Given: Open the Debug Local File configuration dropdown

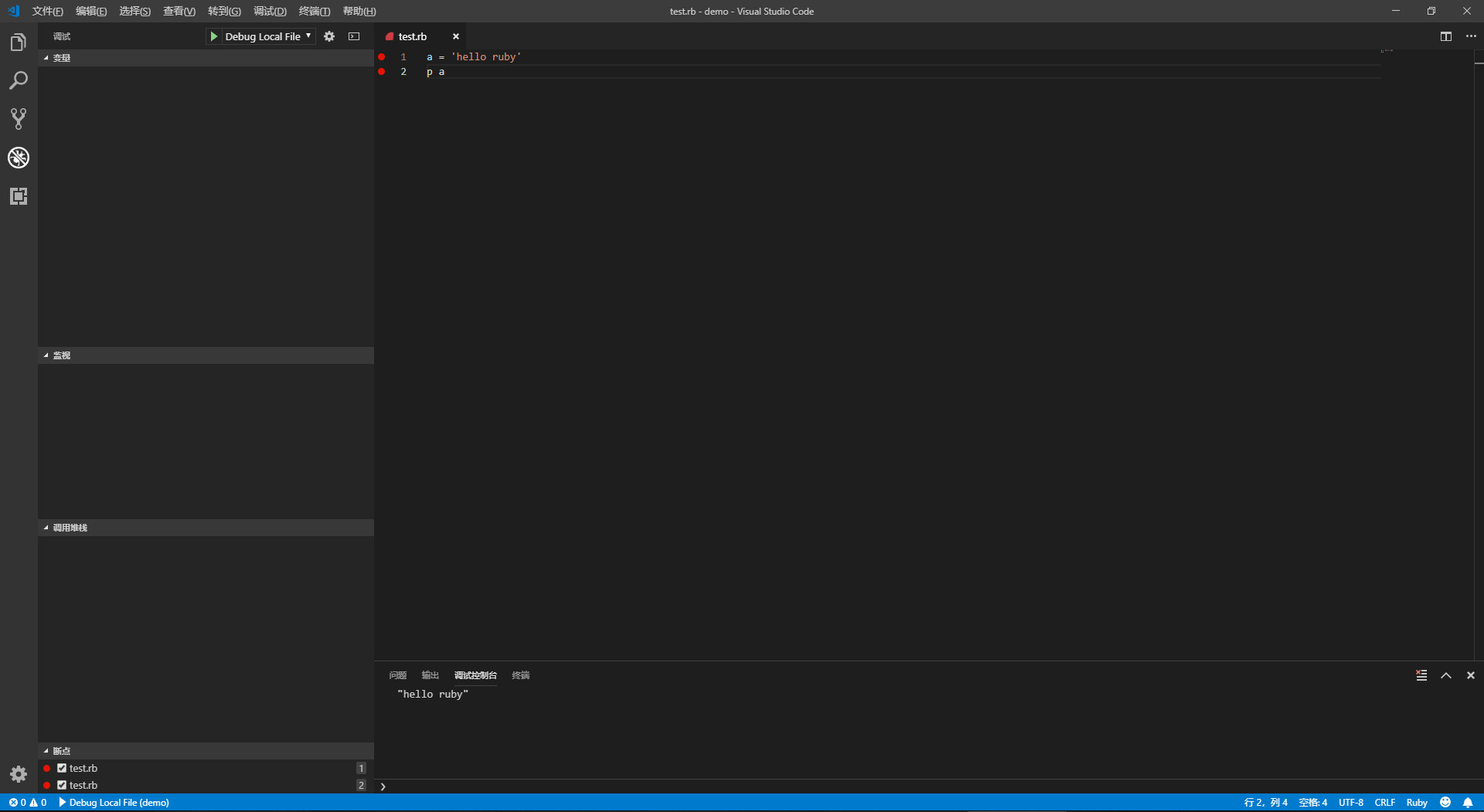Looking at the screenshot, I should pyautogui.click(x=268, y=36).
